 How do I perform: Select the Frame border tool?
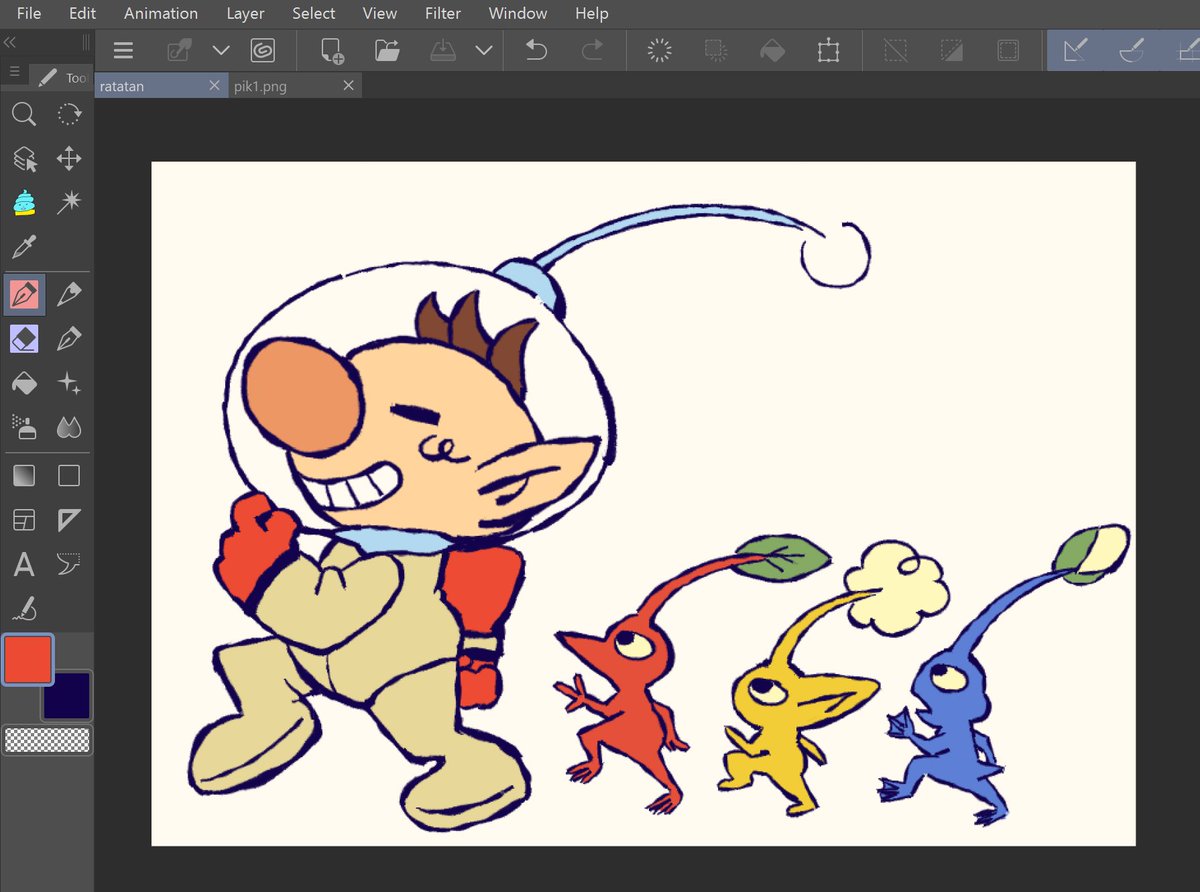coord(24,520)
